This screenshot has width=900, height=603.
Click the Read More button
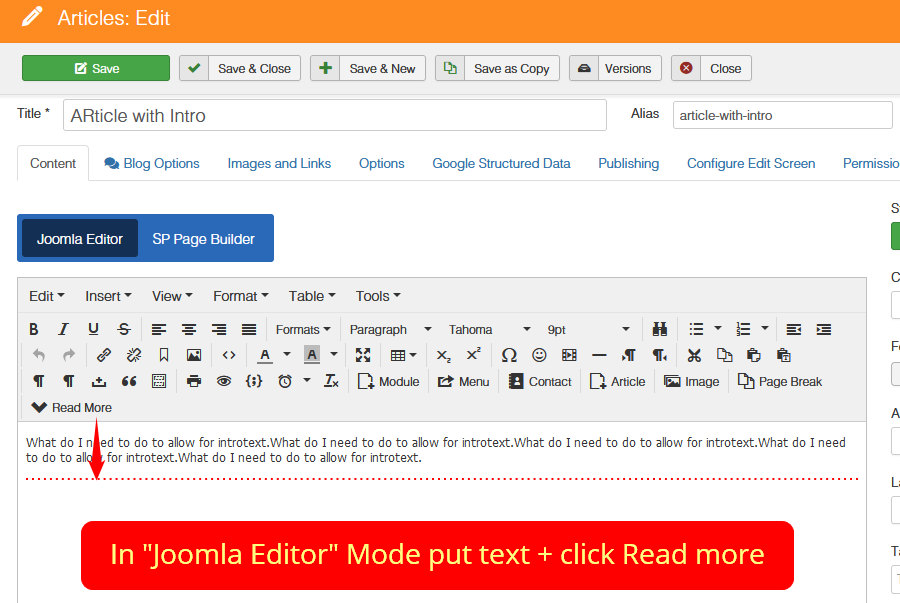tap(72, 407)
